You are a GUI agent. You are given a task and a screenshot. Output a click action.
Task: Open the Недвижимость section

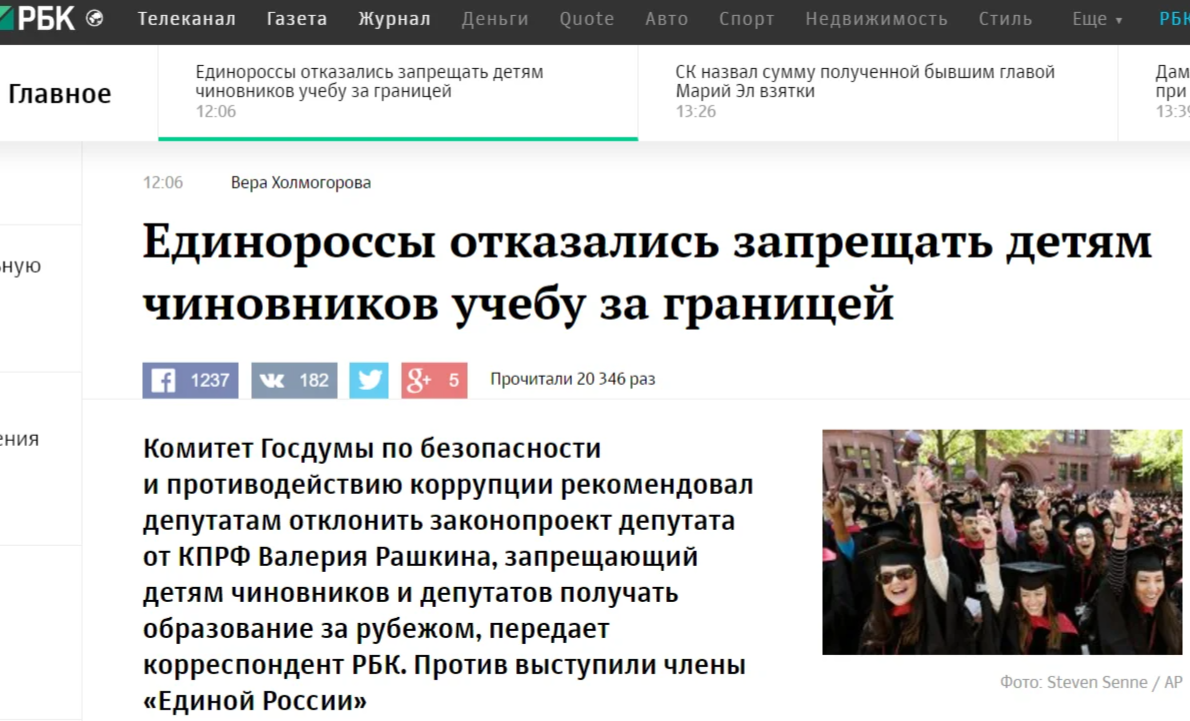pos(876,18)
